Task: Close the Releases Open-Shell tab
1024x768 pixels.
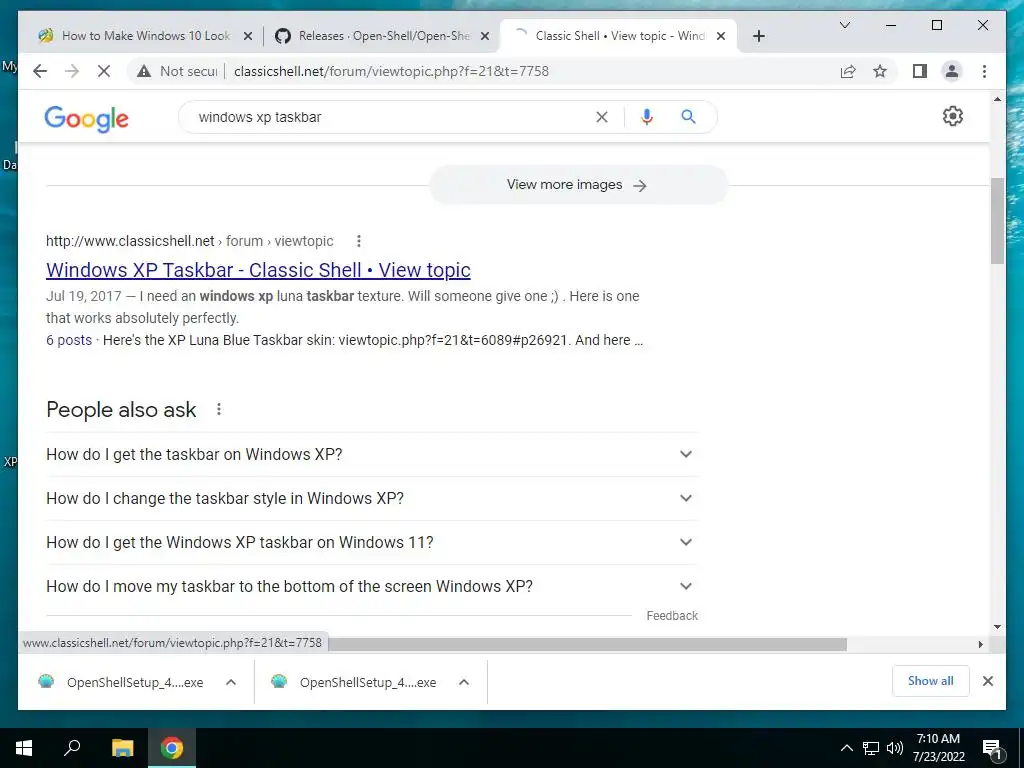Action: point(485,37)
